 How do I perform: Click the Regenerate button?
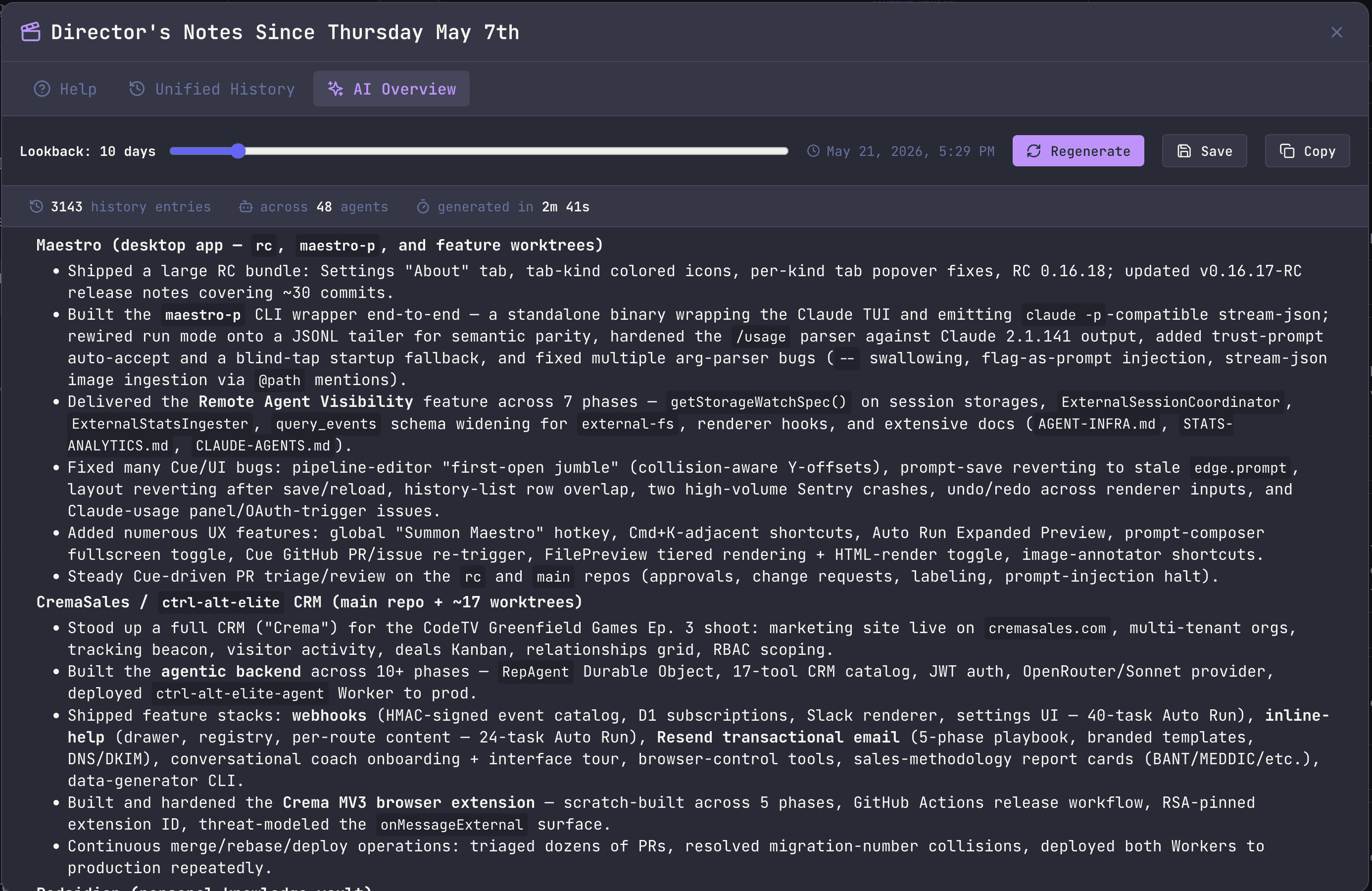click(1078, 151)
